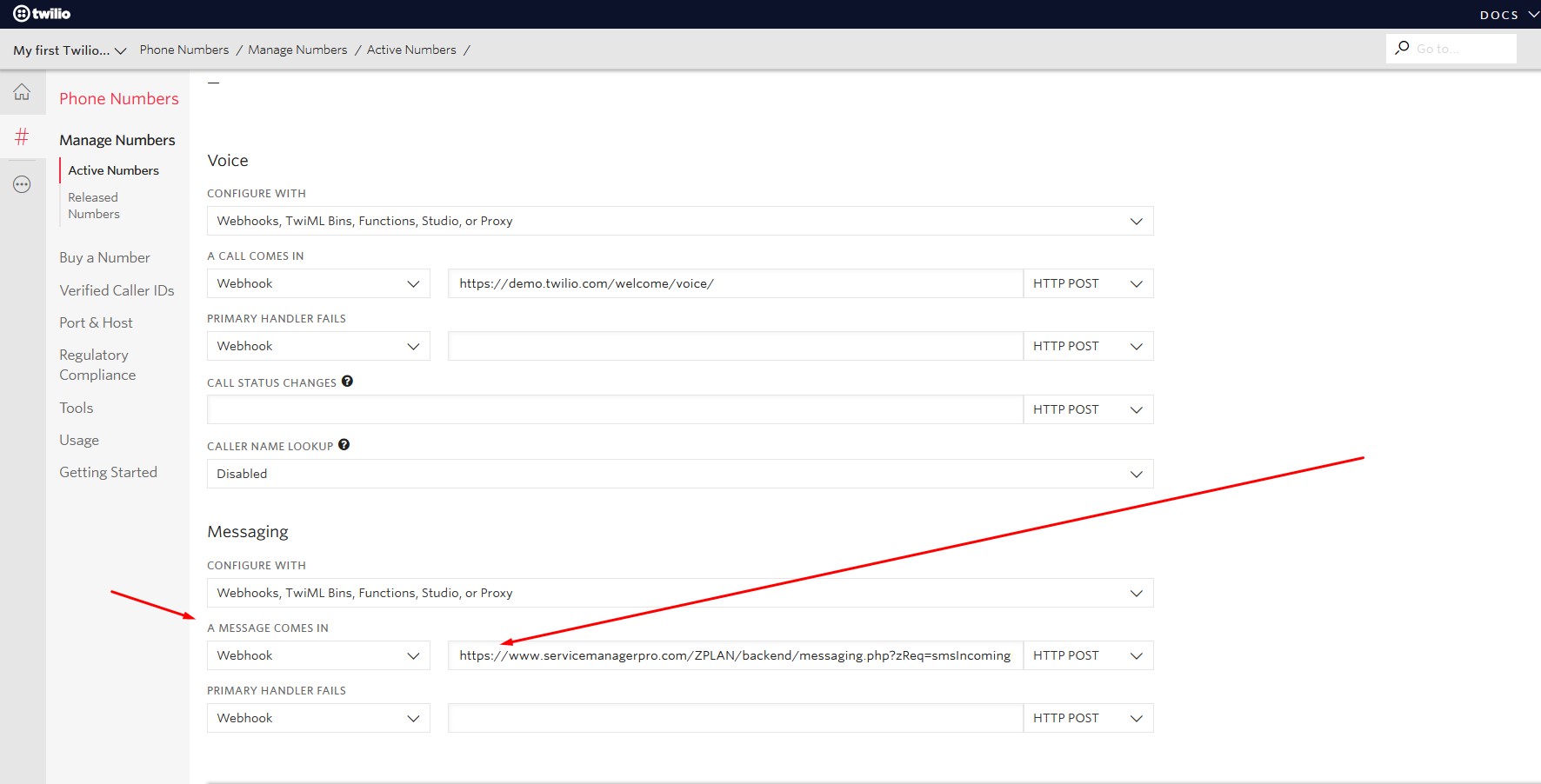Click the incoming message webhook URL field
This screenshot has width=1541, height=784.
pyautogui.click(x=735, y=655)
